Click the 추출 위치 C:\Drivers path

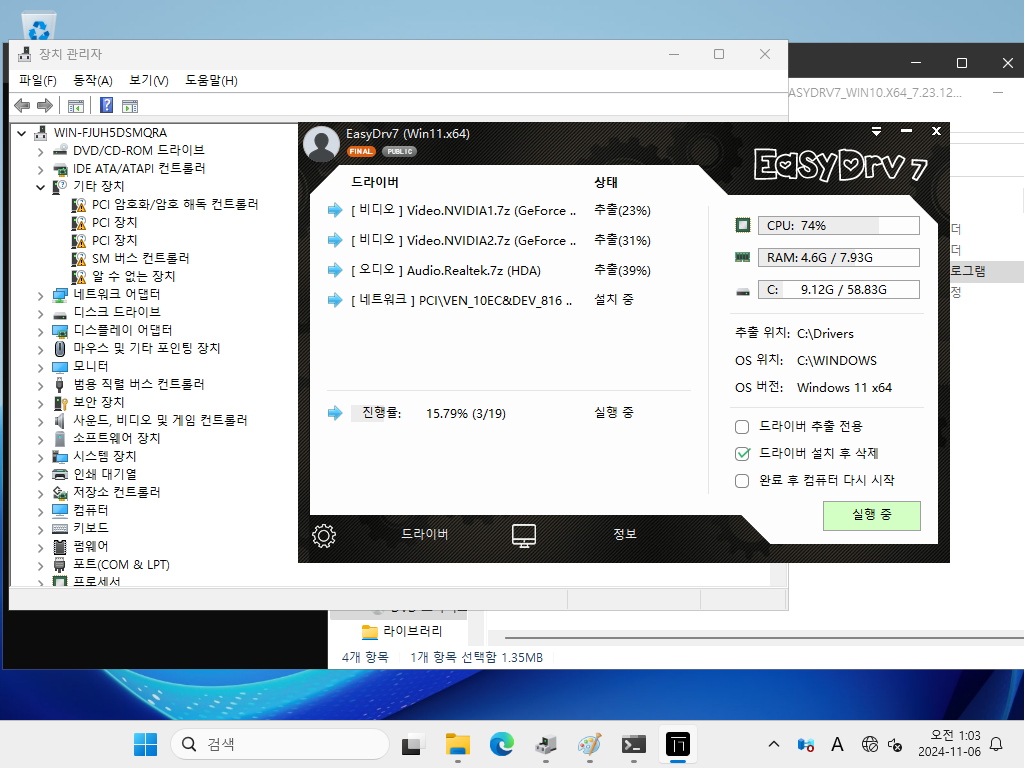[x=825, y=334]
